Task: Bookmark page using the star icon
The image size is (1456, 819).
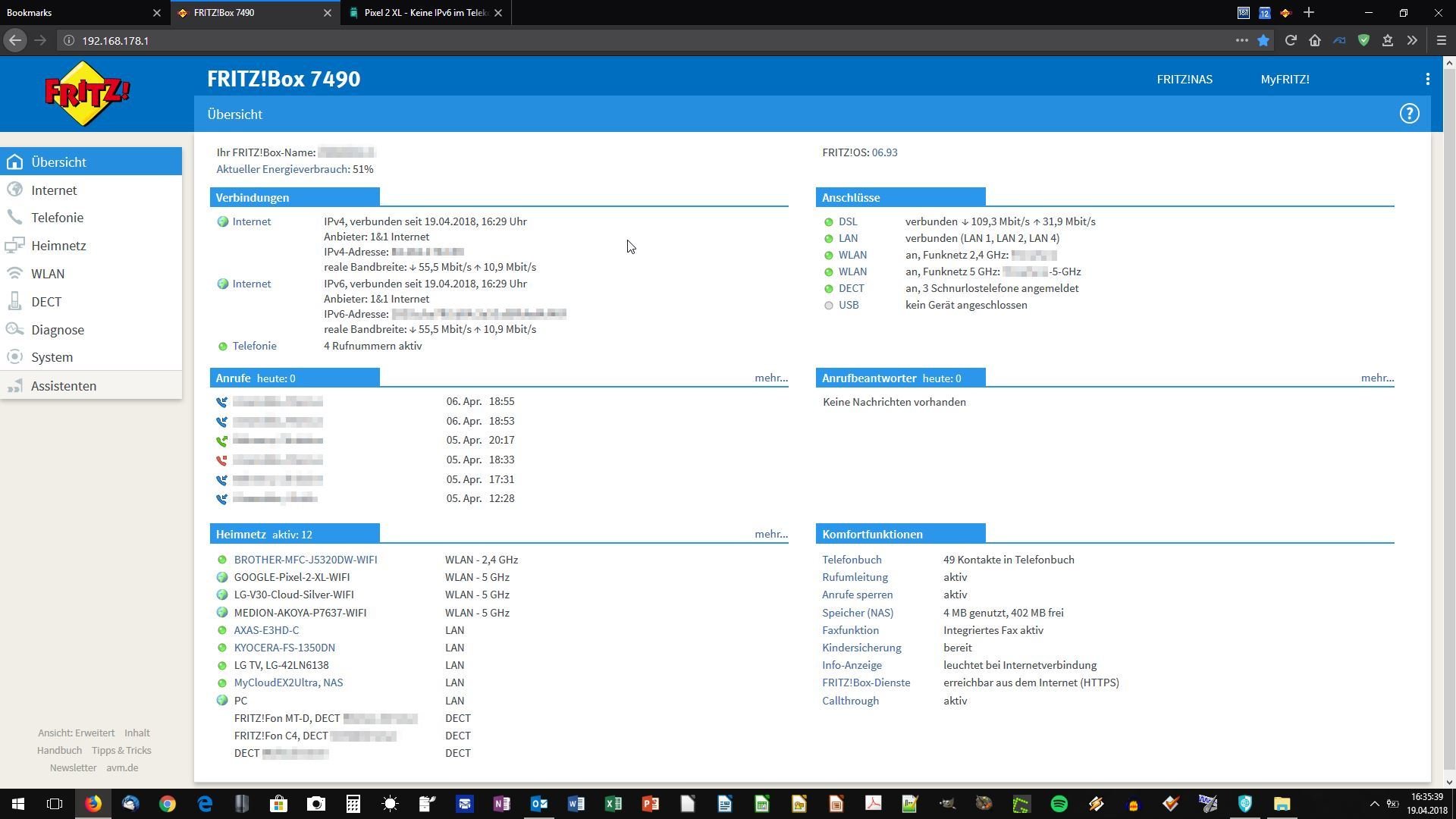Action: click(1263, 41)
